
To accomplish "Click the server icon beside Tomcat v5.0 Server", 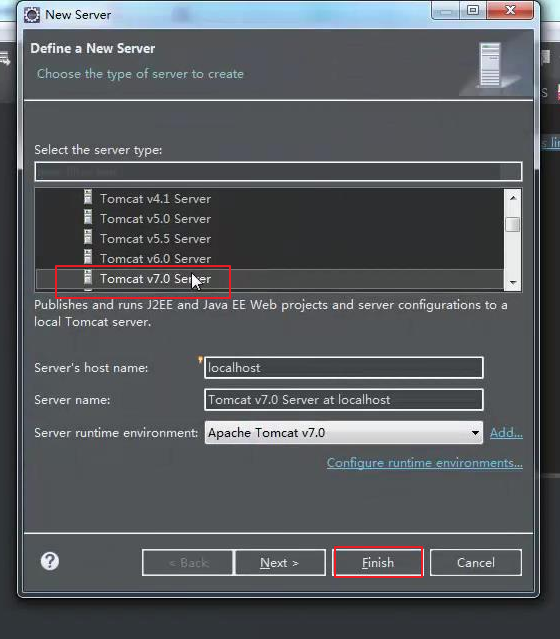I will [x=88, y=217].
